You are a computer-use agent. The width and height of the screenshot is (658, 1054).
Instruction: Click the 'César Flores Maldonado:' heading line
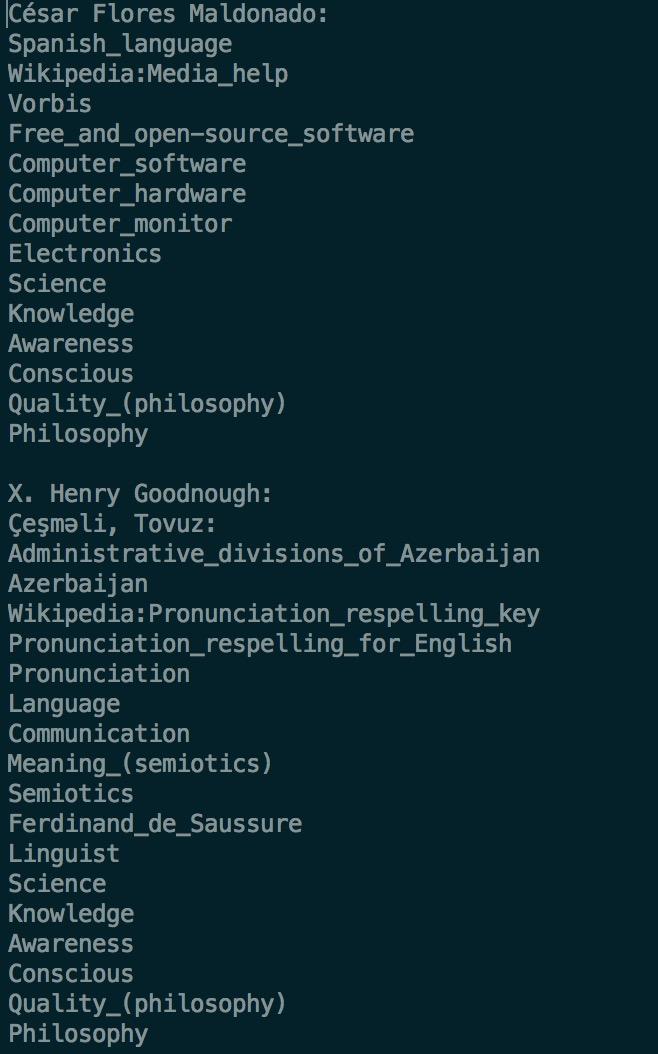point(168,14)
